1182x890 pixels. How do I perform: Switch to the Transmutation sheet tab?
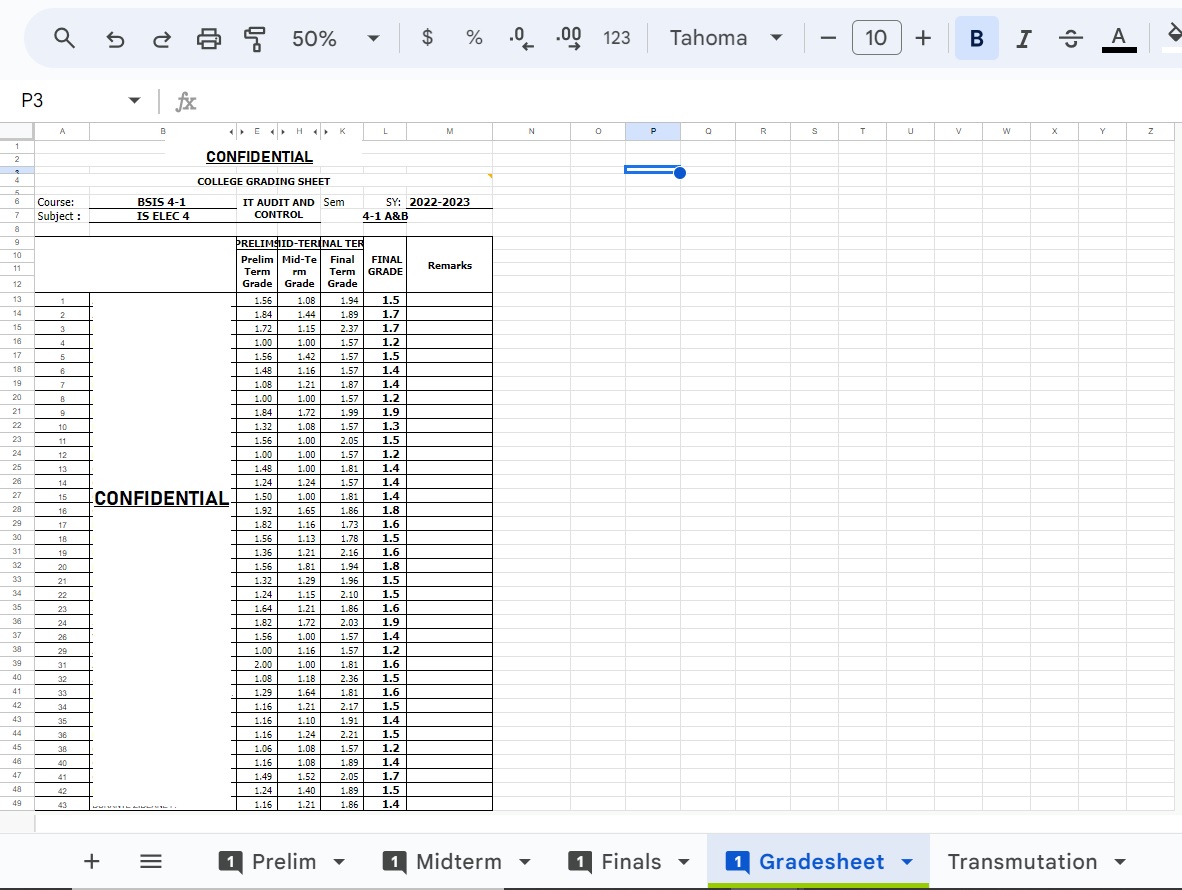point(1021,861)
